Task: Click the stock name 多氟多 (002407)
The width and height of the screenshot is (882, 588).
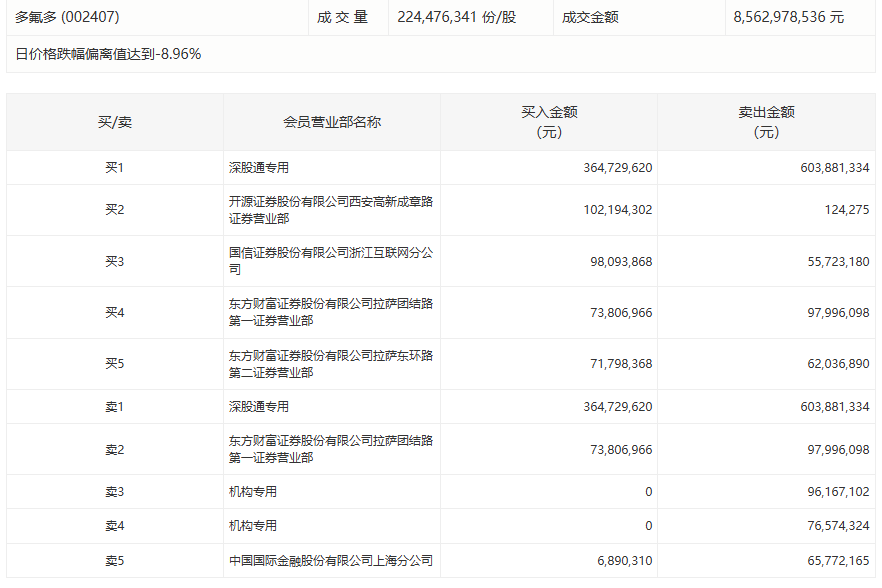Action: 65,17
